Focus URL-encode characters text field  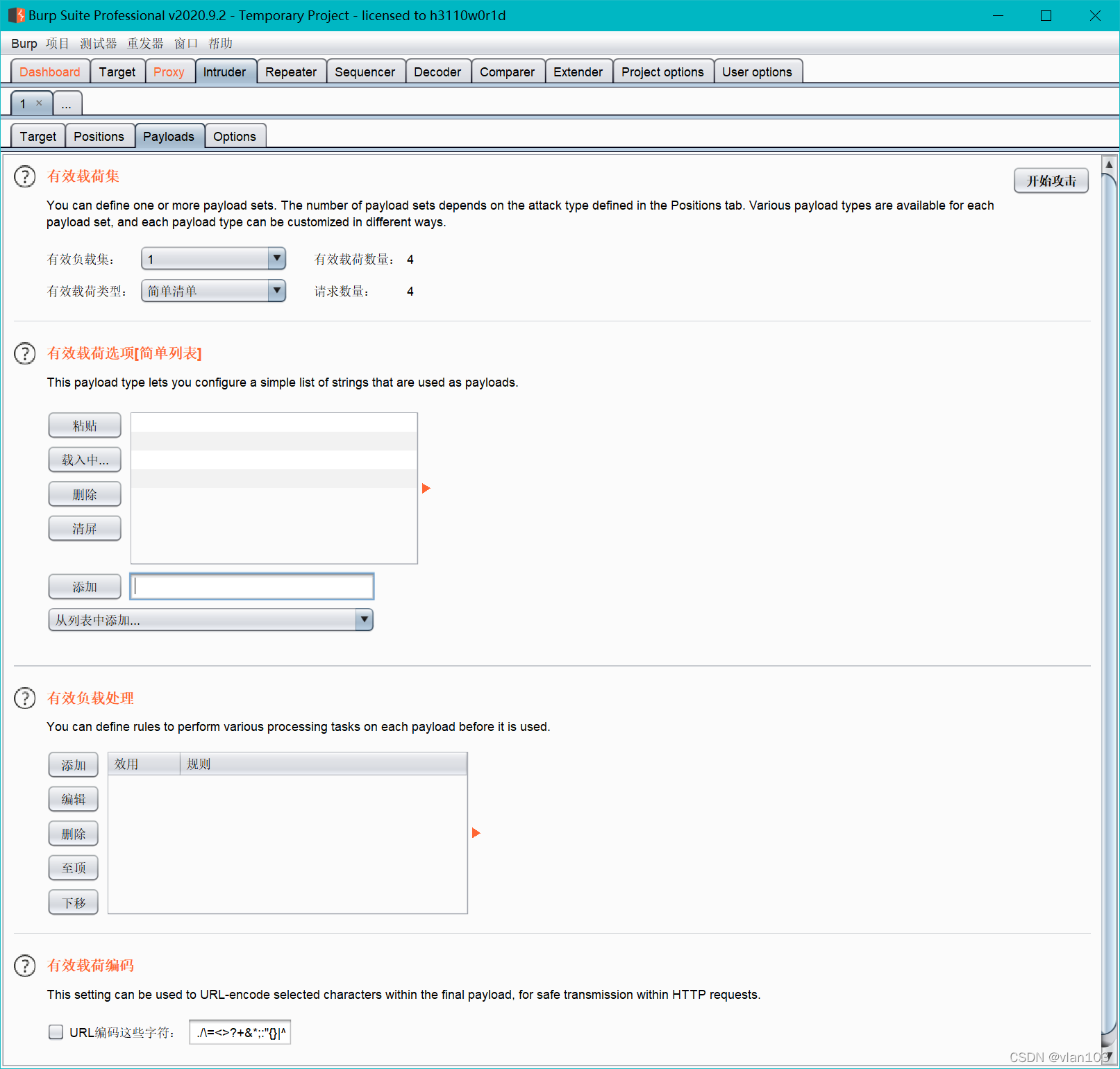[240, 1032]
